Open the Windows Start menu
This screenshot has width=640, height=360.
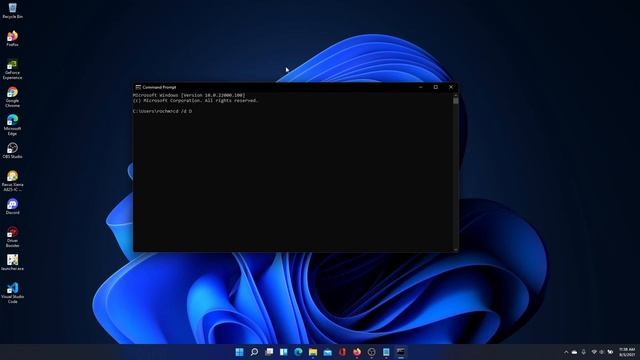240,352
